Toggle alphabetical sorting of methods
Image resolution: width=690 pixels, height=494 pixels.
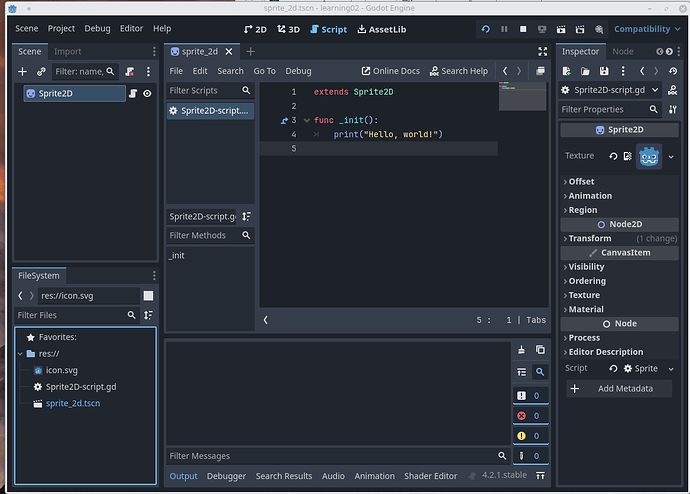tap(246, 216)
